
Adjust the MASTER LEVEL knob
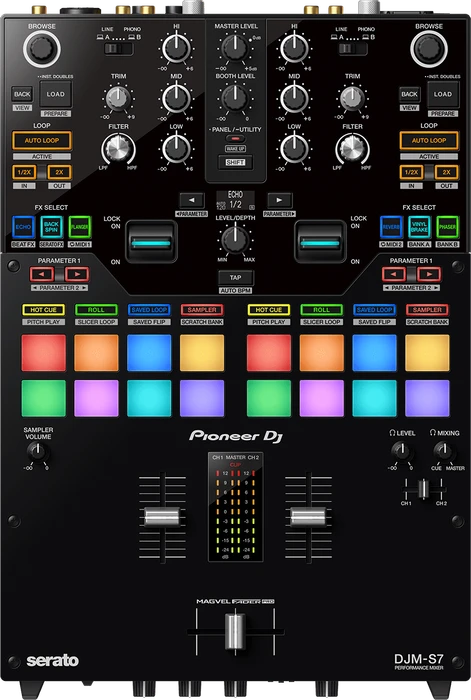pyautogui.click(x=235, y=48)
